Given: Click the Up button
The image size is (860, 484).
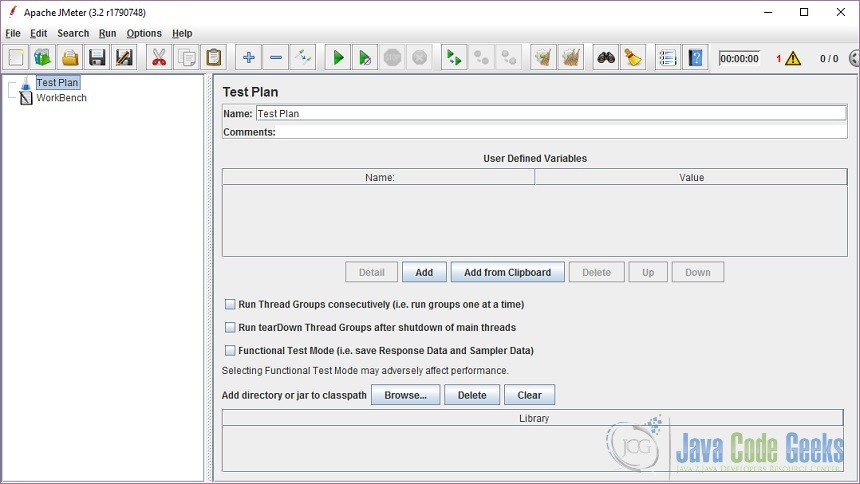Looking at the screenshot, I should click(x=648, y=272).
